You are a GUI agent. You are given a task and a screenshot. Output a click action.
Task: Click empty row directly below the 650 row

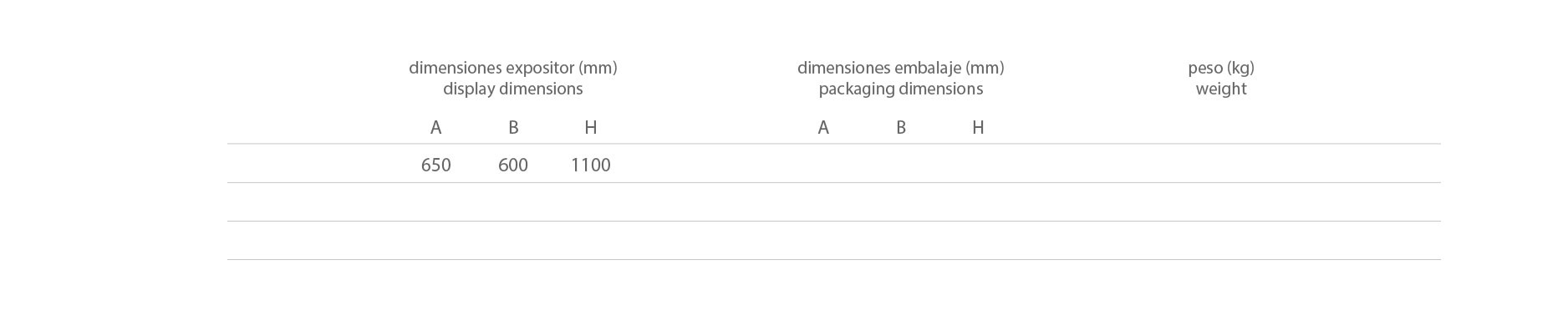tap(834, 202)
